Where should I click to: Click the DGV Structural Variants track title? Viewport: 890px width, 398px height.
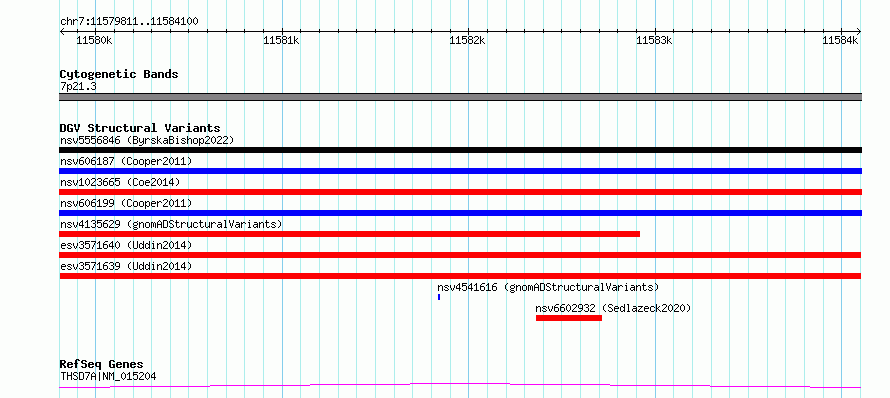coord(140,128)
